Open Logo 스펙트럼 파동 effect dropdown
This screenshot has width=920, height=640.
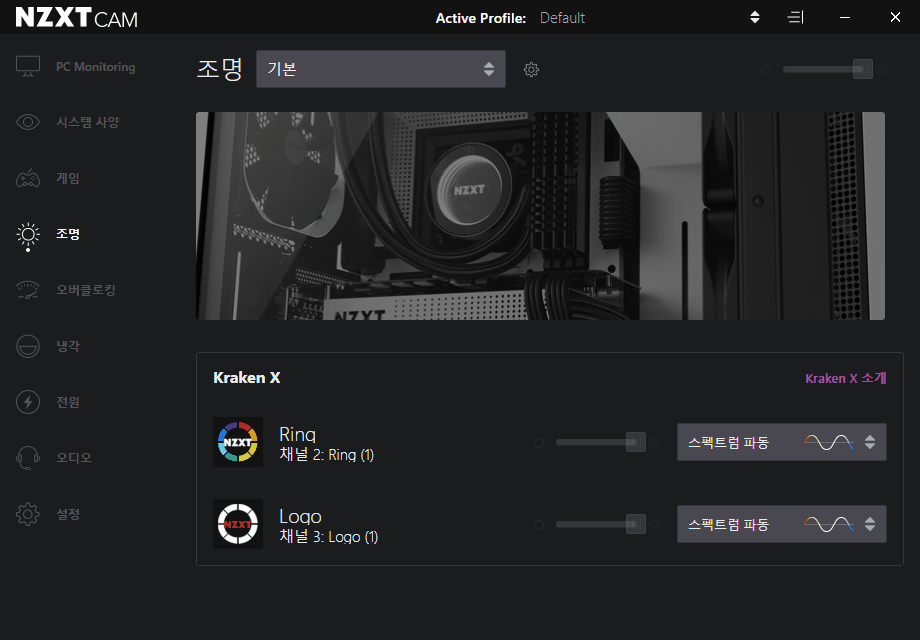pyautogui.click(x=782, y=524)
